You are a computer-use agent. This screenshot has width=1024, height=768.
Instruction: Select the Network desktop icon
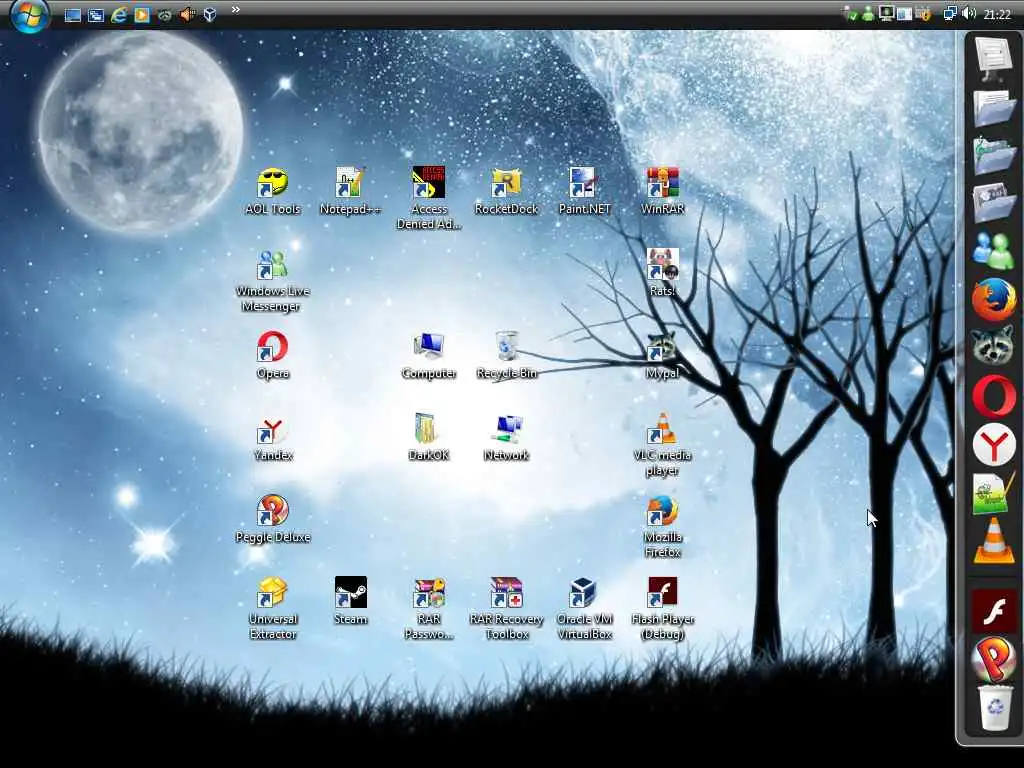pyautogui.click(x=506, y=438)
